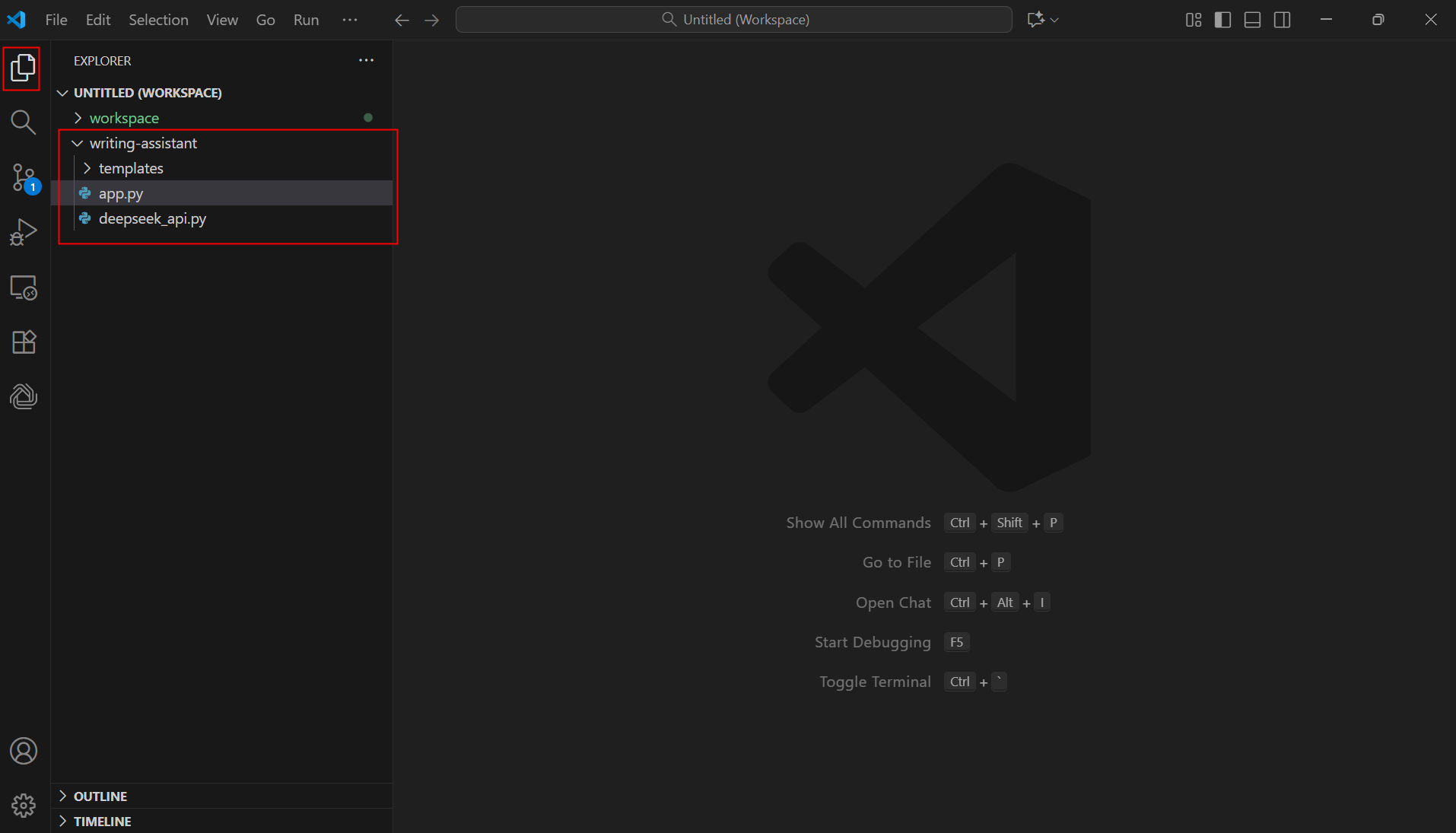This screenshot has height=833, width=1456.
Task: Toggle the Secondary Side Bar visibility
Action: [x=1282, y=20]
